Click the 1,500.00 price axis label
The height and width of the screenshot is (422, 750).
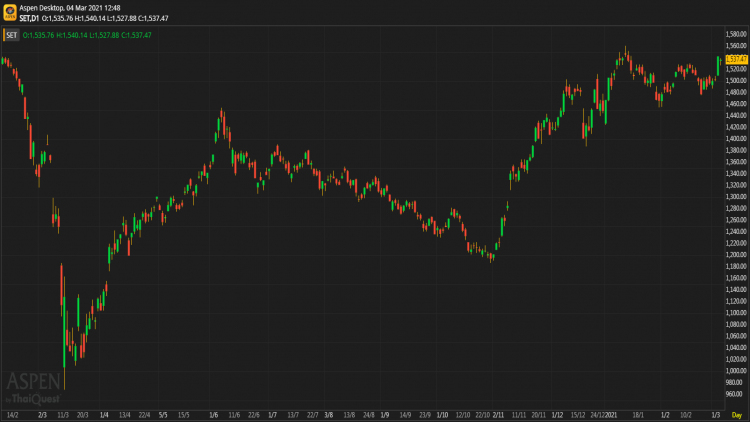point(736,80)
